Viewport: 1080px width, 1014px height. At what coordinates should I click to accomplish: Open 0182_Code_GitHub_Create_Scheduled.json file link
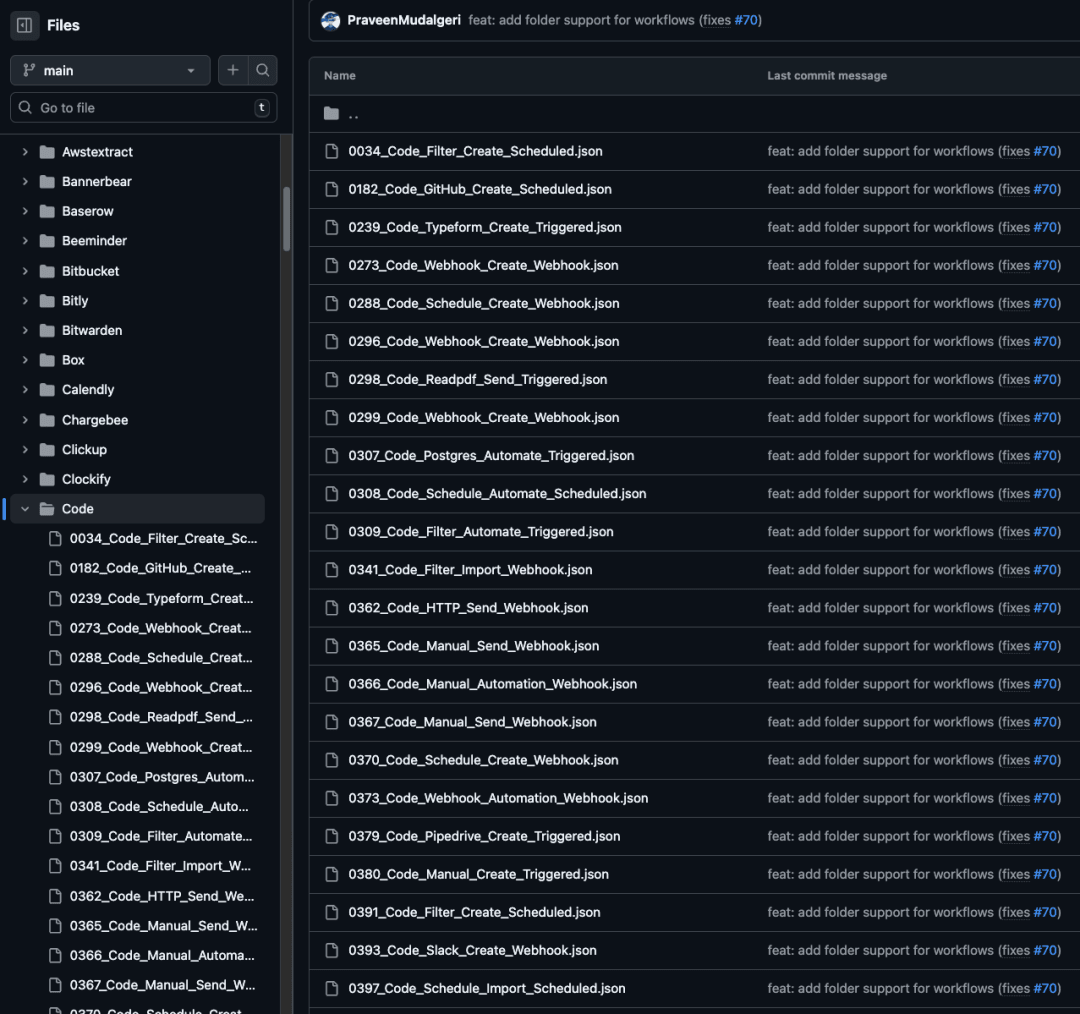(x=480, y=189)
